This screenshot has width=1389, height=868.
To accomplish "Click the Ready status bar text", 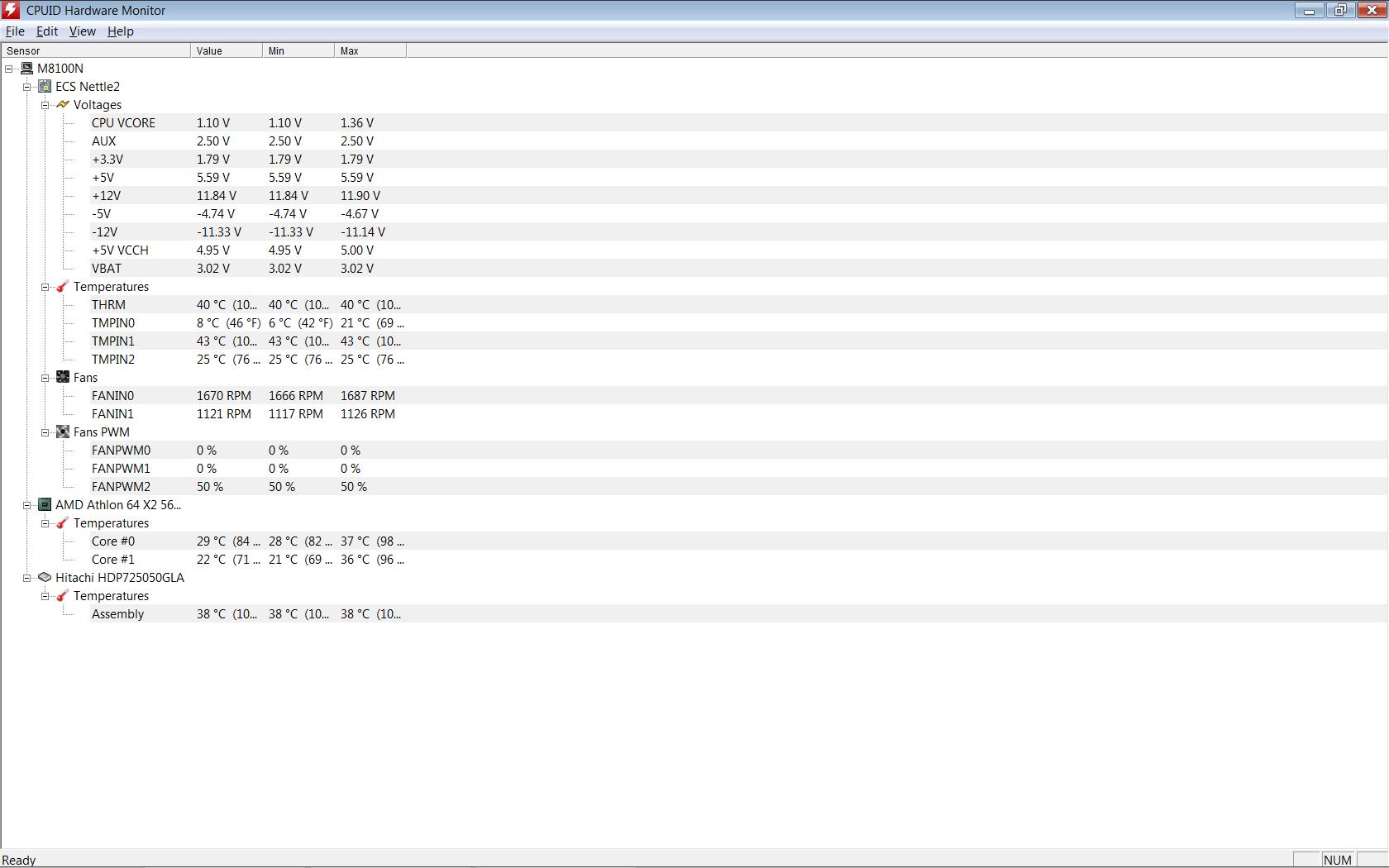I will coord(19,861).
